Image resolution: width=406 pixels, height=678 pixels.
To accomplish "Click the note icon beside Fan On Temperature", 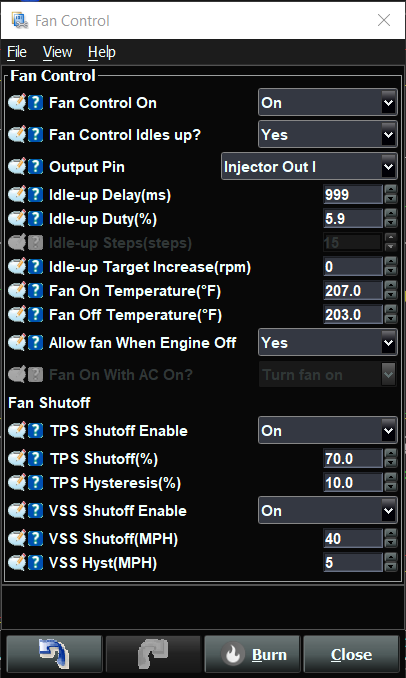I will [17, 291].
